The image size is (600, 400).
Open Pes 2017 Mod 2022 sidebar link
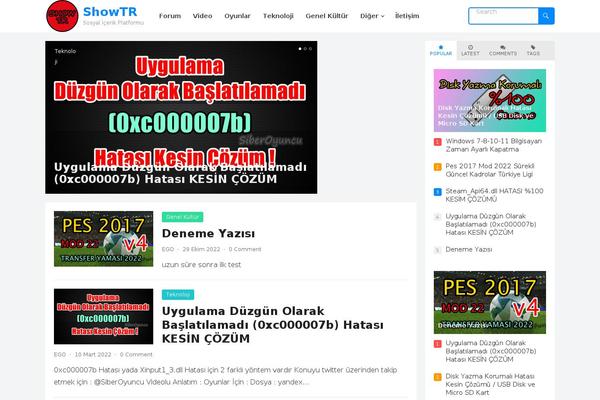490,170
